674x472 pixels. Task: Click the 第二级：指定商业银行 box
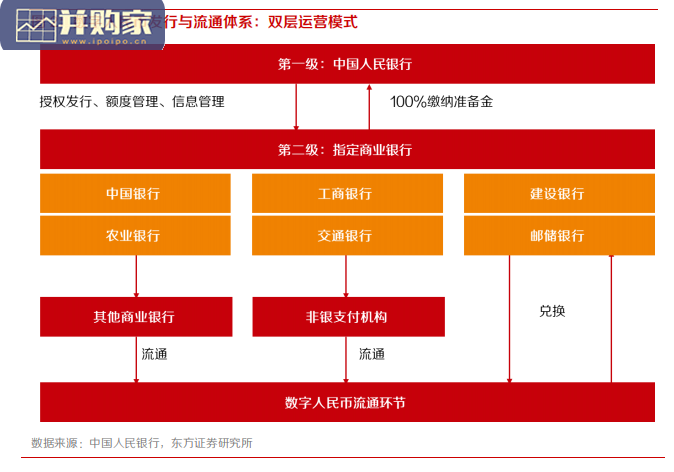tap(347, 149)
